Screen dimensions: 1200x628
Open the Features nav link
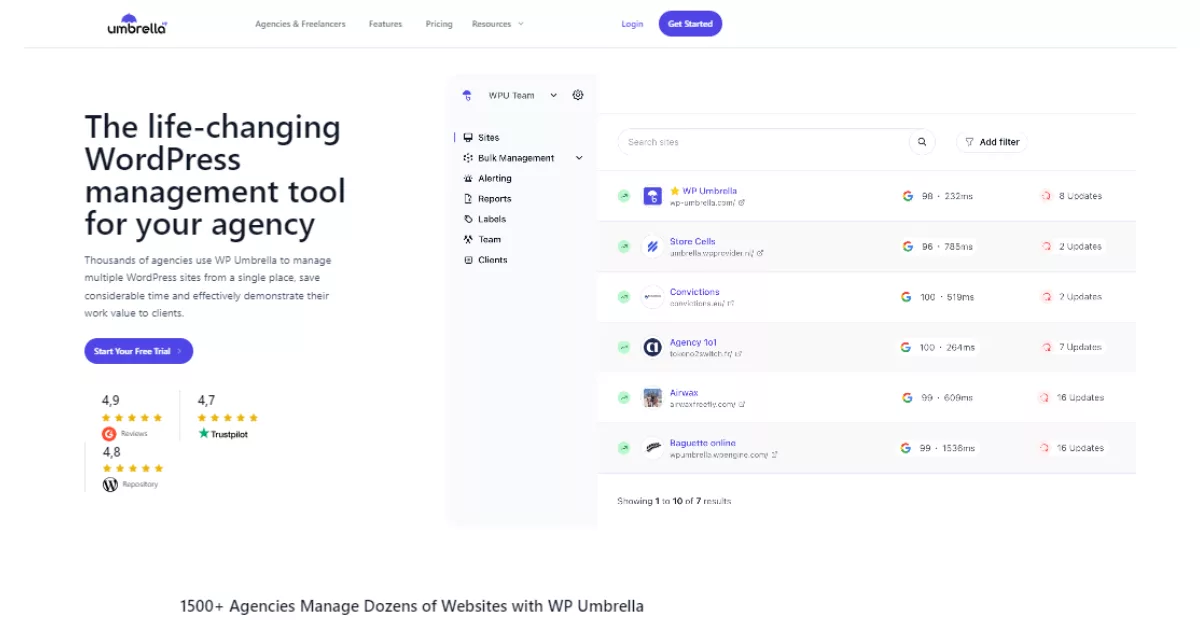pyautogui.click(x=385, y=24)
